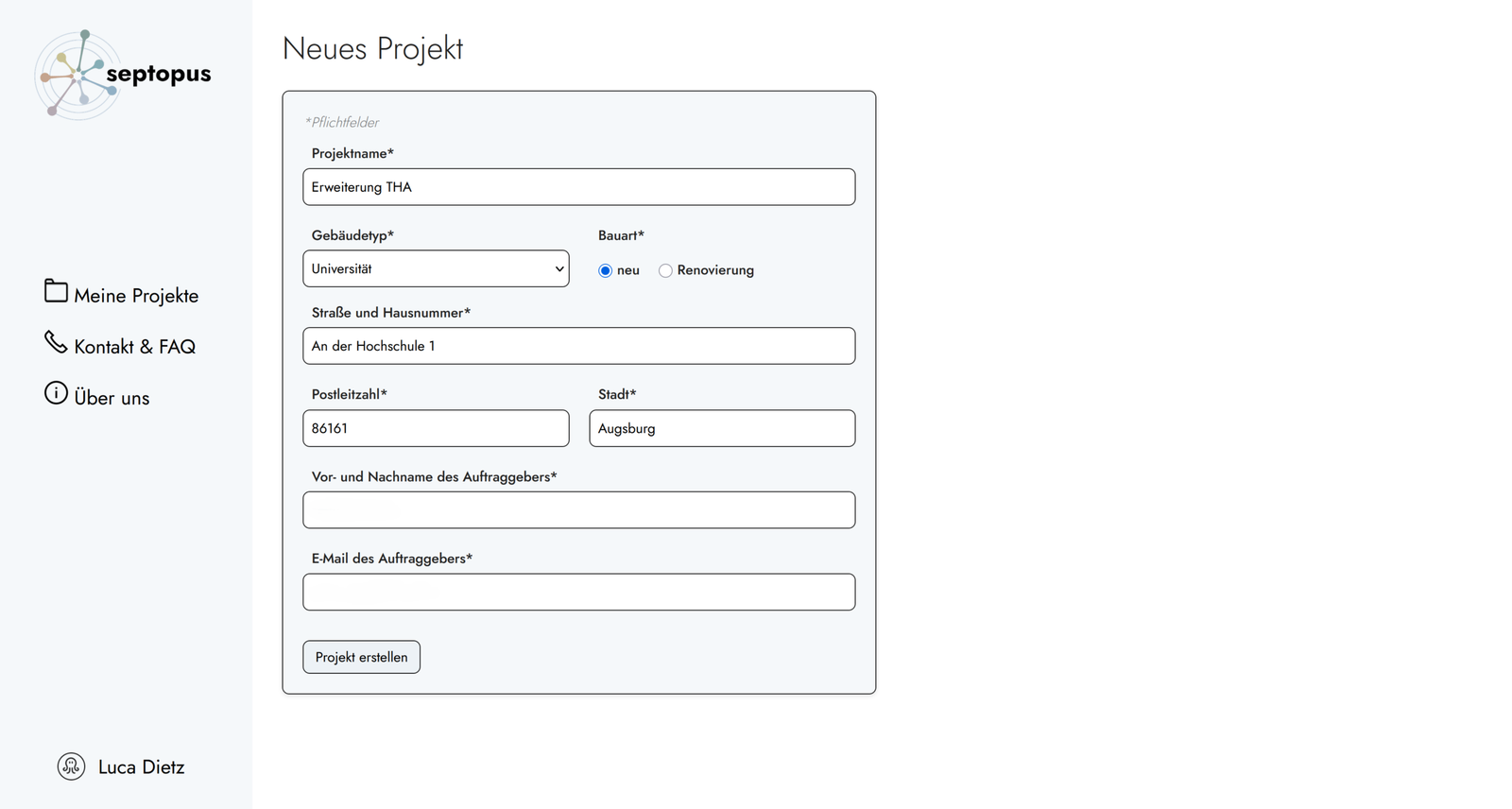The image size is (1512, 809).
Task: Open the Über uns page
Action: [112, 398]
